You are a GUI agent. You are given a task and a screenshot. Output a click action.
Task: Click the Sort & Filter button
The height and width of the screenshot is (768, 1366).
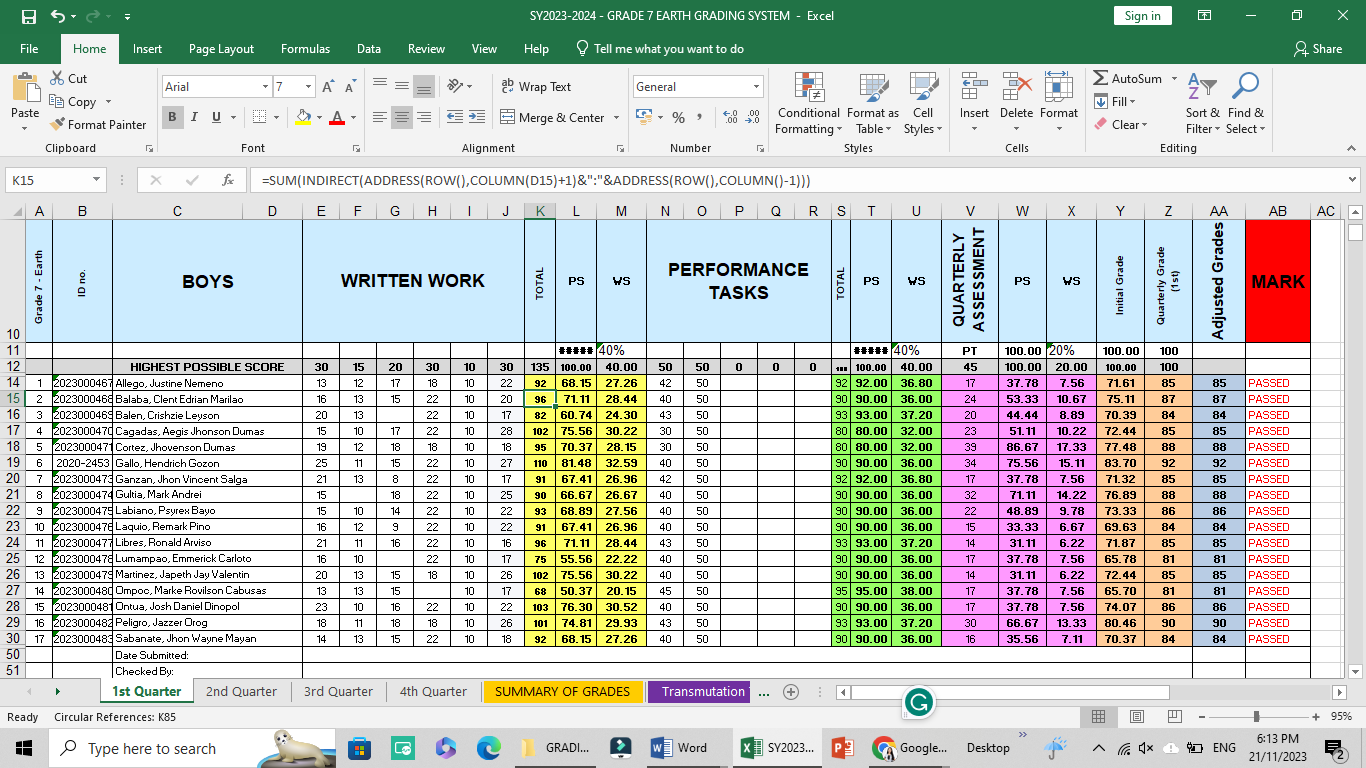[1203, 103]
